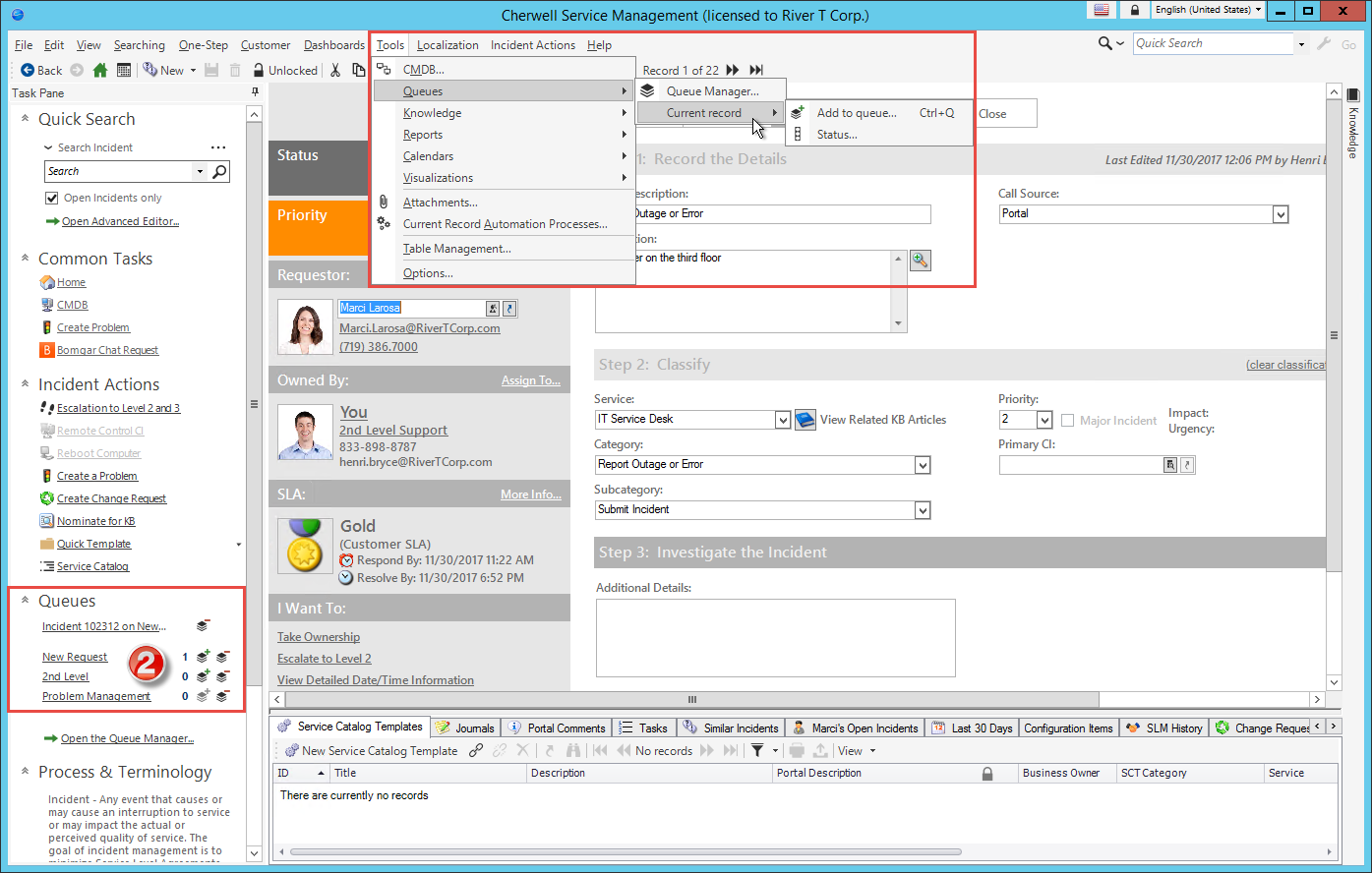This screenshot has height=873, width=1372.
Task: Click New Service Catalog Template button
Action: click(372, 750)
